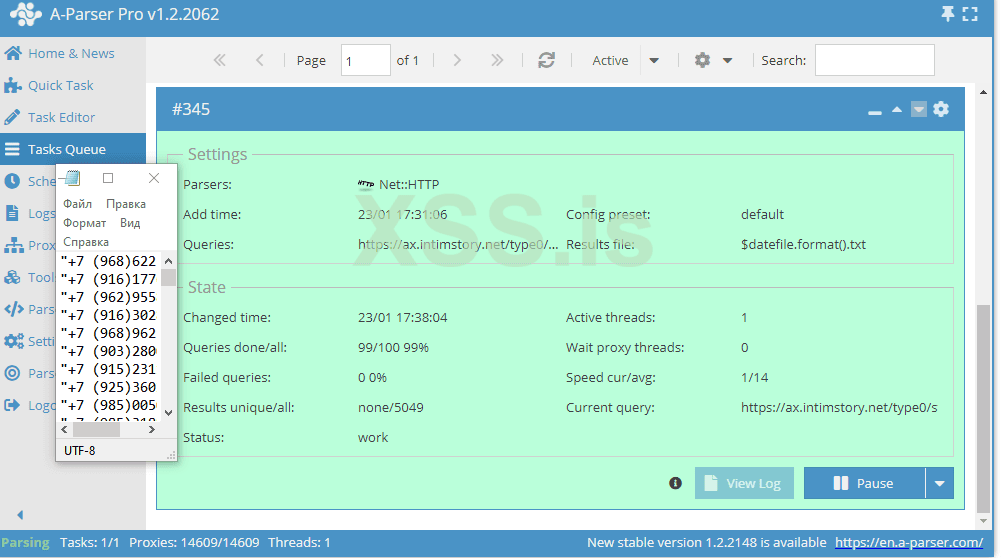Image resolution: width=1005 pixels, height=558 pixels.
Task: Open Home & News in sidebar
Action: point(71,53)
